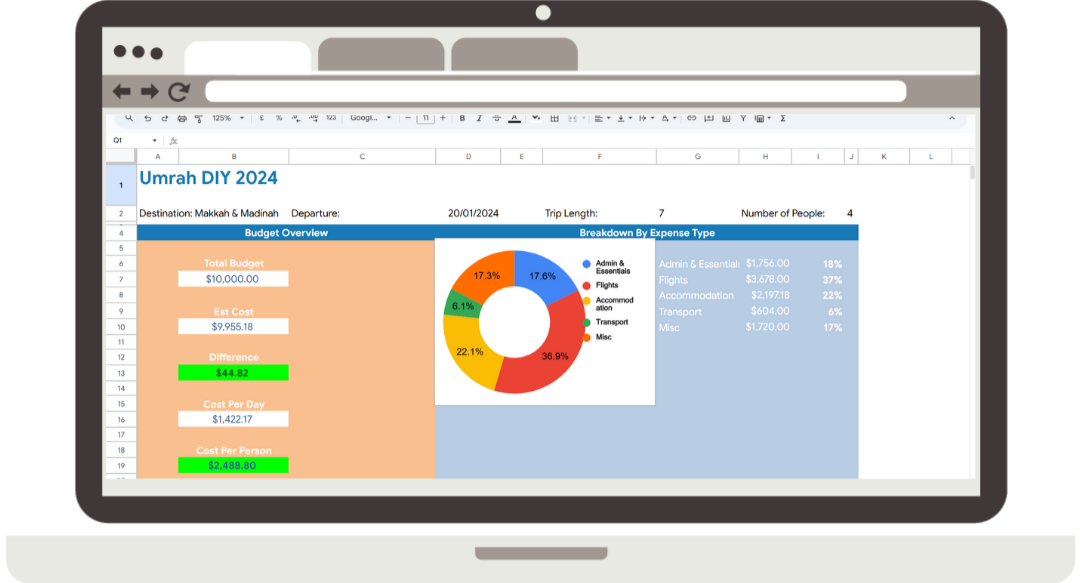Click the search menus magnifier icon

point(129,119)
